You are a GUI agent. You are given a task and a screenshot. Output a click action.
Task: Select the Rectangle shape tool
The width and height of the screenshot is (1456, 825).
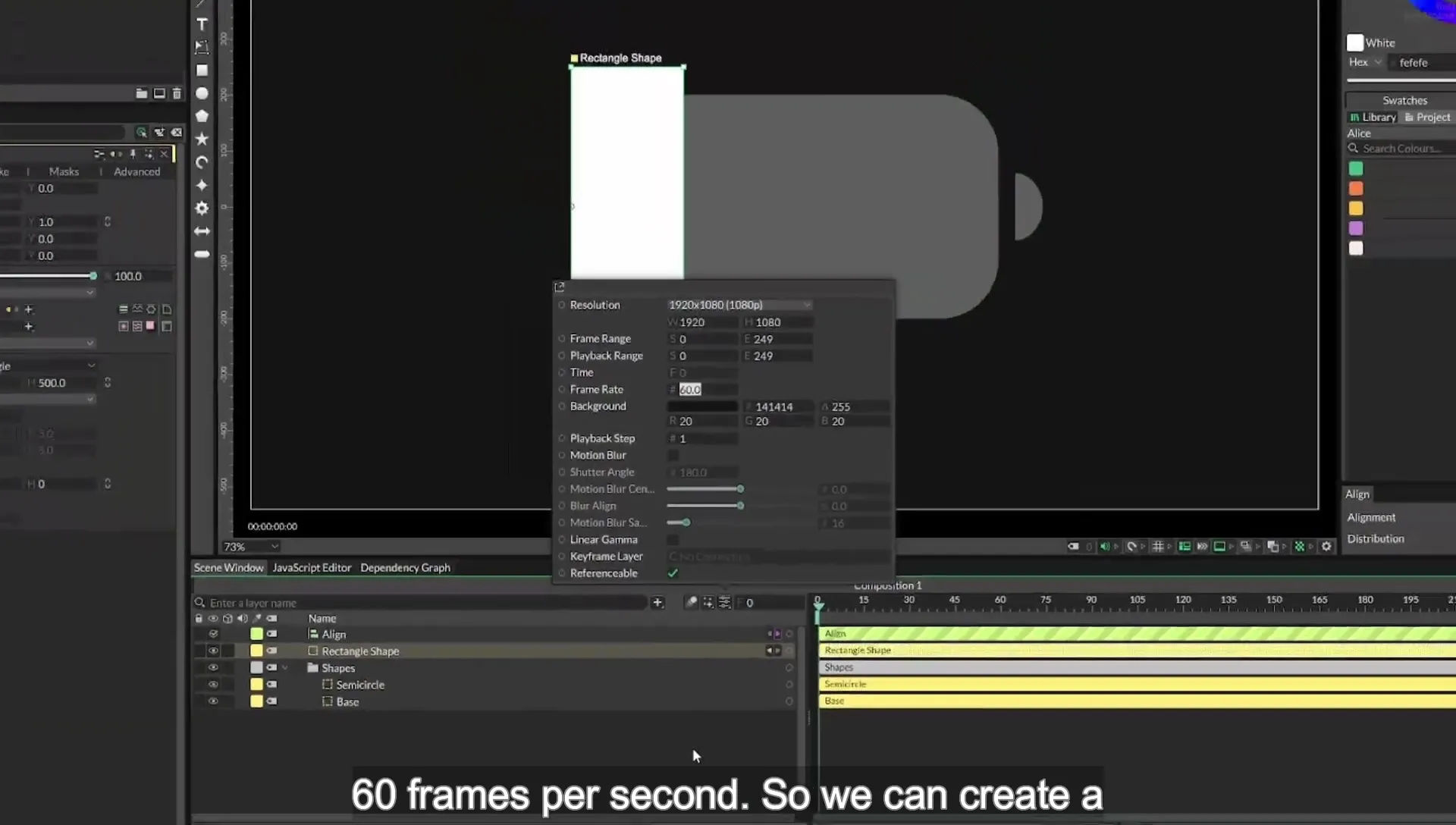point(202,71)
